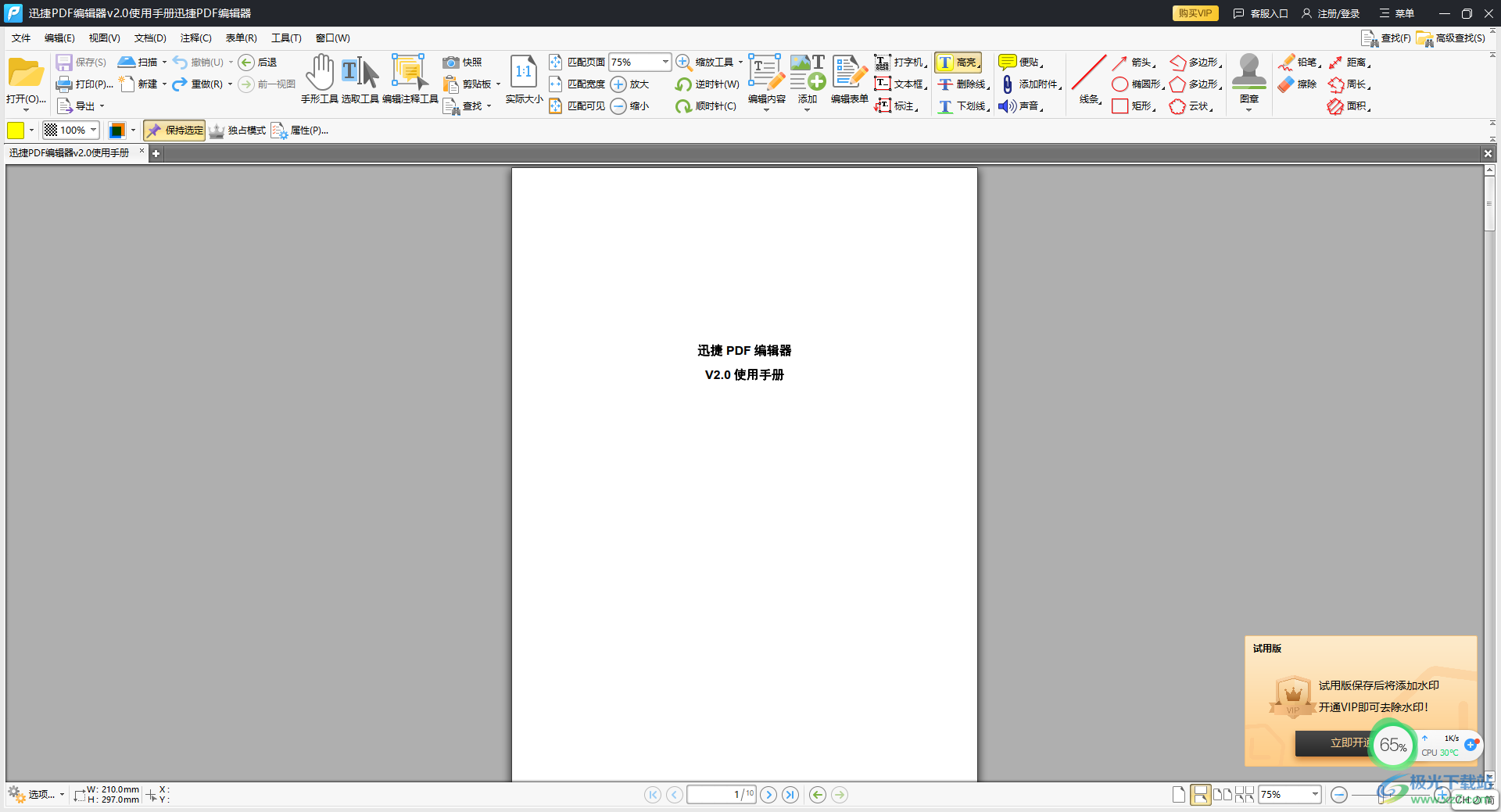Choose the Pencil (铅笔) tool
The image size is (1501, 812).
pyautogui.click(x=1299, y=63)
